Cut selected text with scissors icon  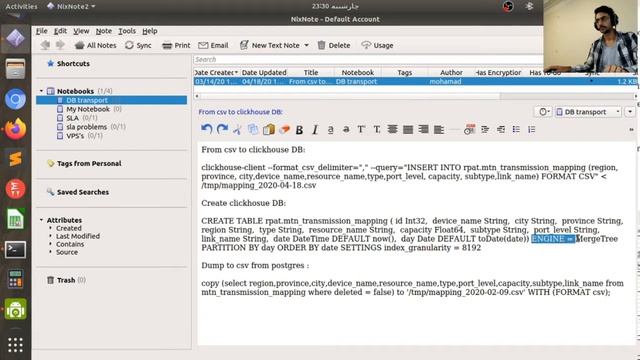pyautogui.click(x=237, y=129)
